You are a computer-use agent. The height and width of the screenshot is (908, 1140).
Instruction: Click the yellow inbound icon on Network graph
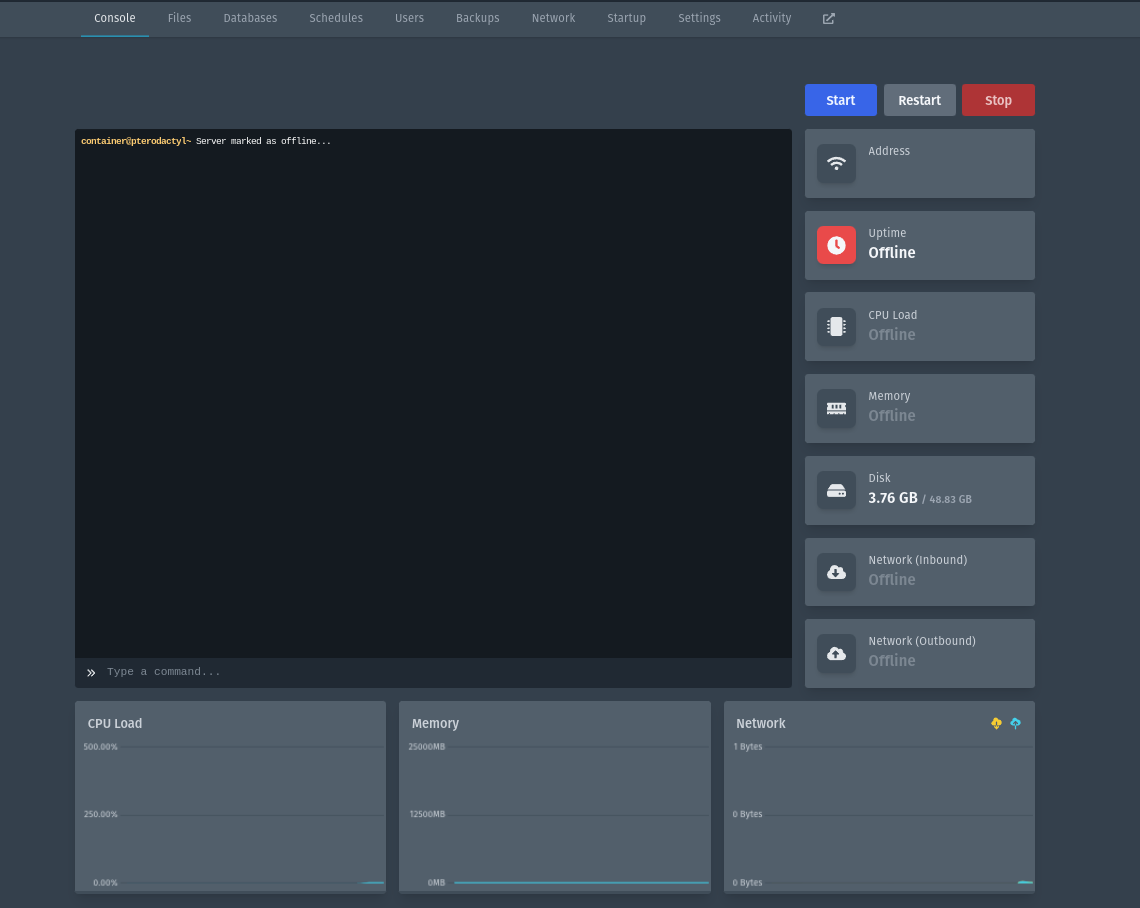(x=996, y=723)
